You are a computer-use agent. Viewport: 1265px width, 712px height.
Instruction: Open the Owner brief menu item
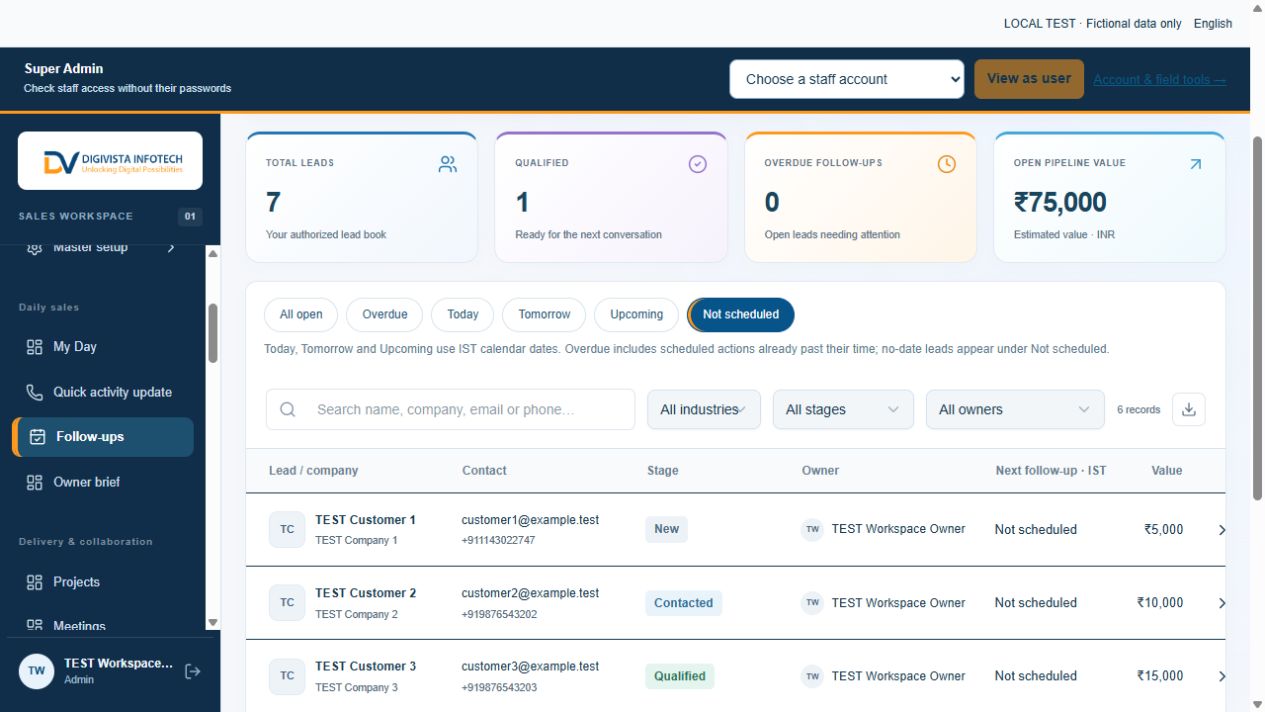point(103,482)
